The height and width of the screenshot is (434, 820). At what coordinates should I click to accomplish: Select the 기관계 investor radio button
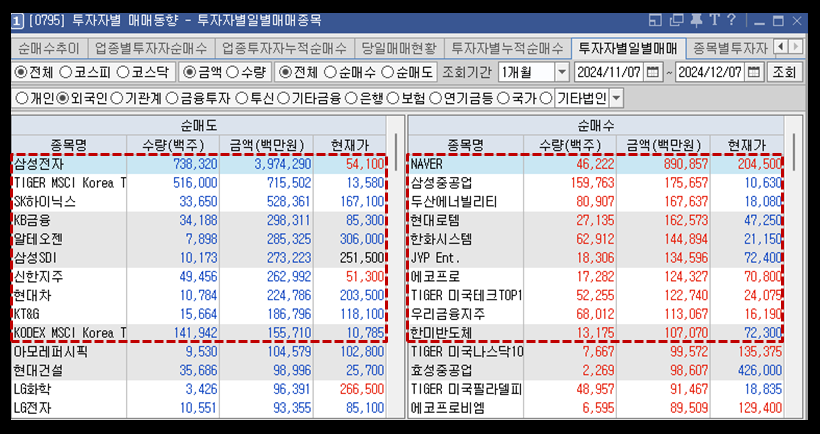(117, 98)
